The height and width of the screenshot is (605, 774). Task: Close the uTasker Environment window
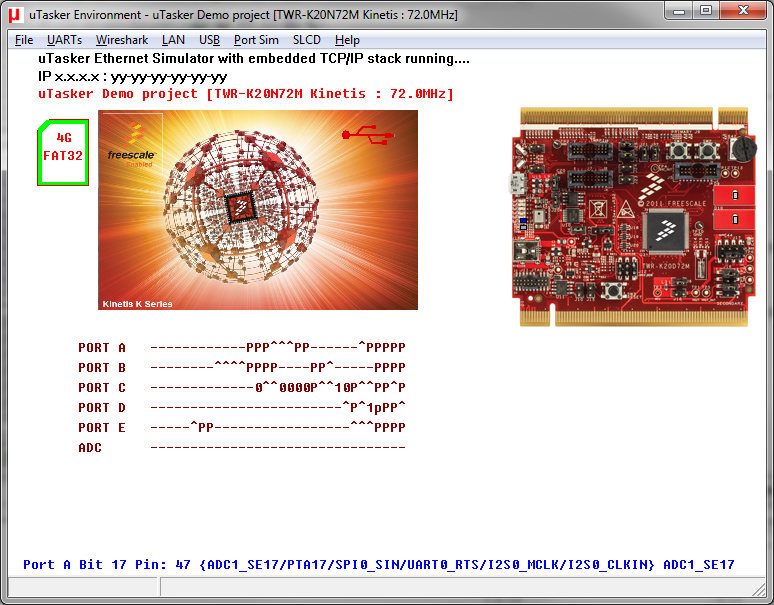pos(743,11)
